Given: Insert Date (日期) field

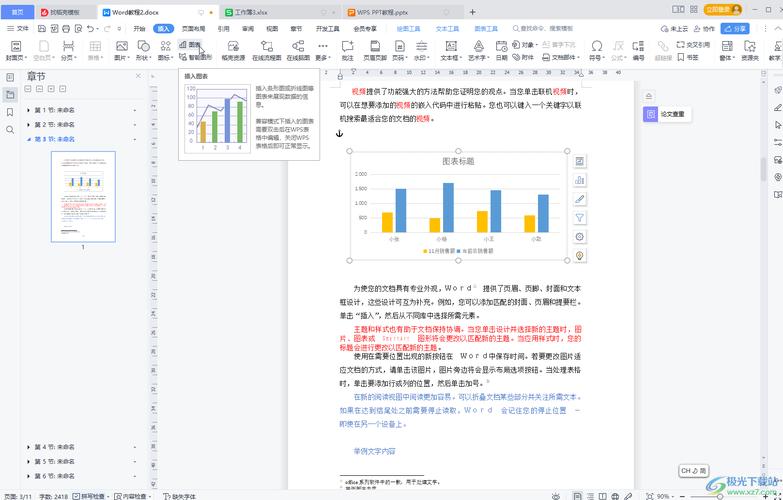Looking at the screenshot, I should pos(501,51).
